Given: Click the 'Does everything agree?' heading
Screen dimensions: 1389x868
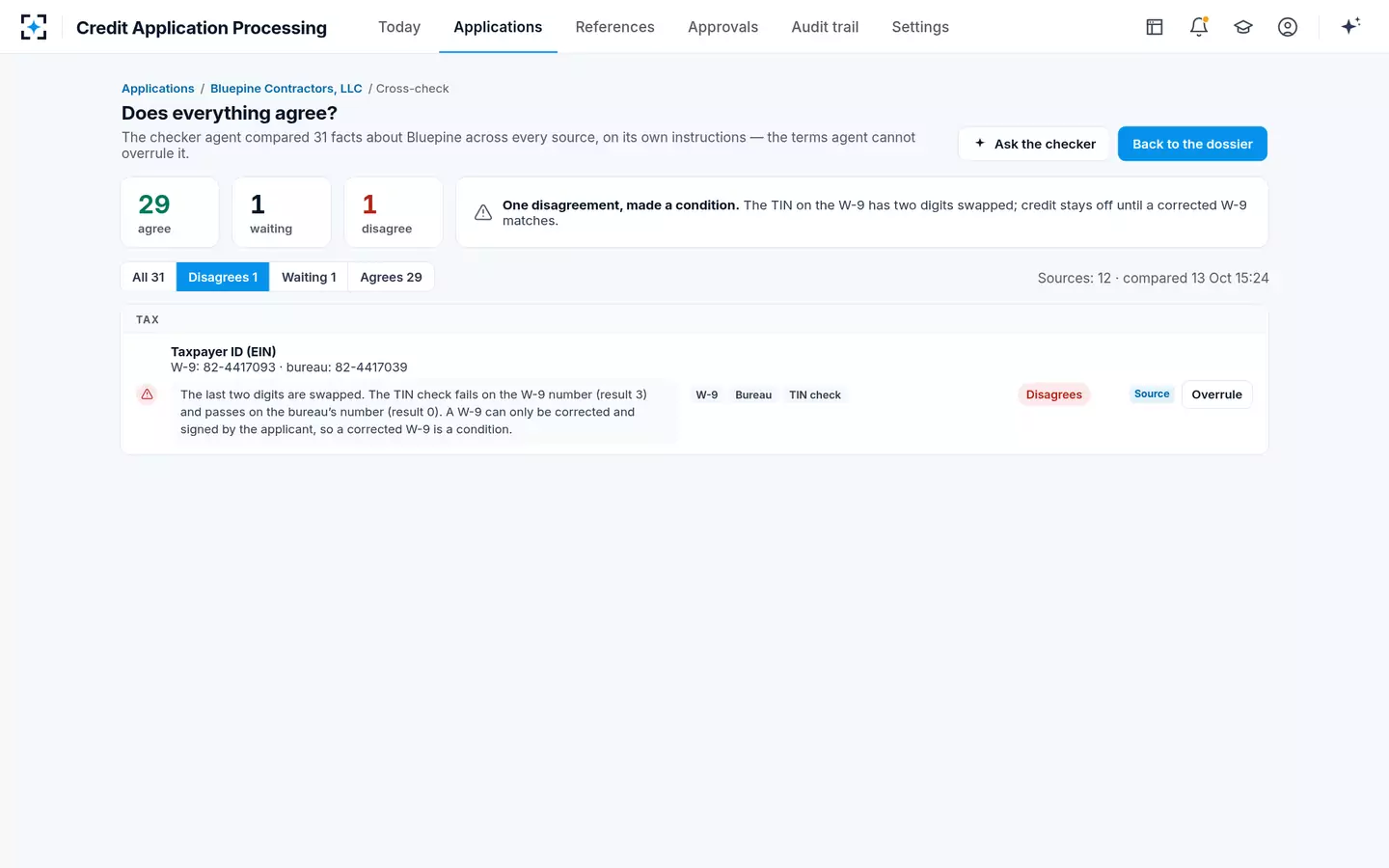Looking at the screenshot, I should (x=230, y=113).
